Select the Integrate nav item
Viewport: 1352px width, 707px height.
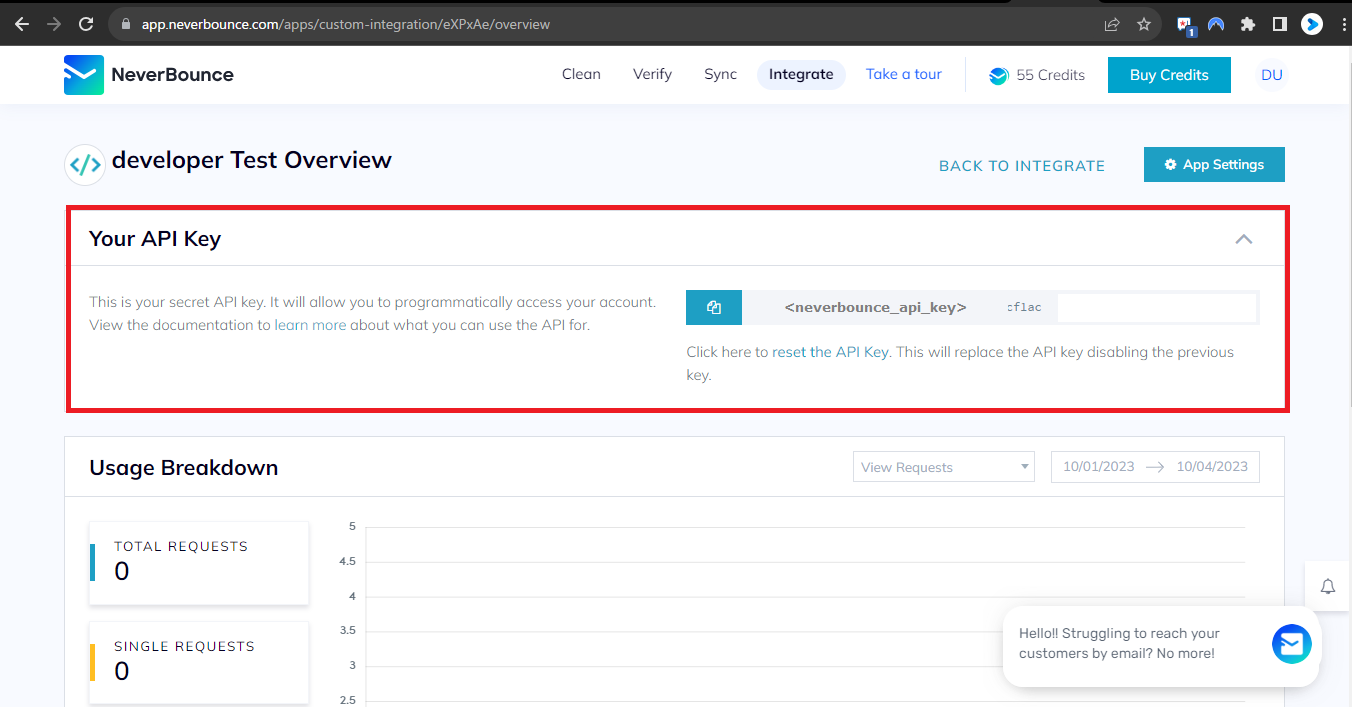[x=801, y=75]
